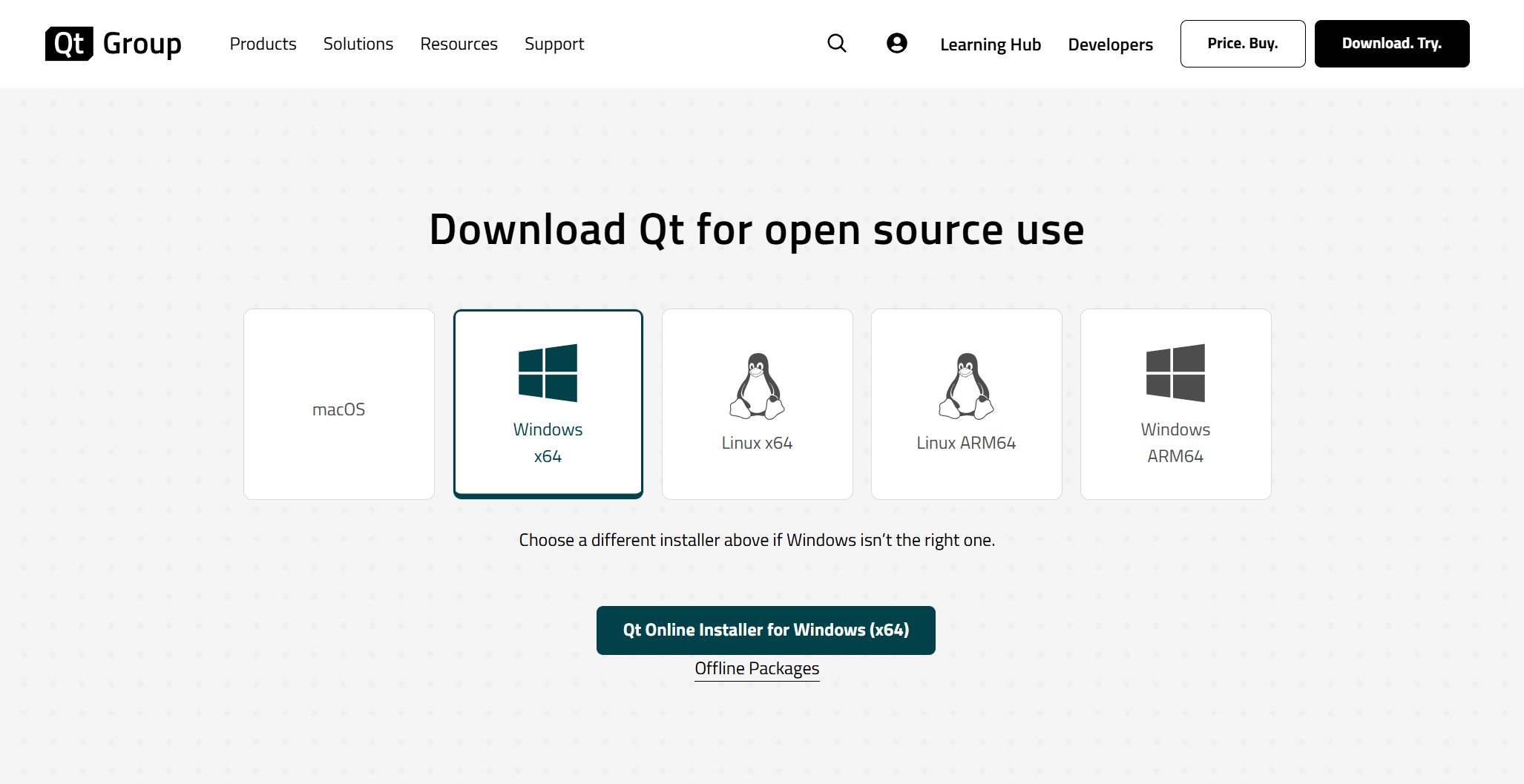The height and width of the screenshot is (784, 1524).
Task: Go to Learning Hub
Action: pyautogui.click(x=990, y=45)
